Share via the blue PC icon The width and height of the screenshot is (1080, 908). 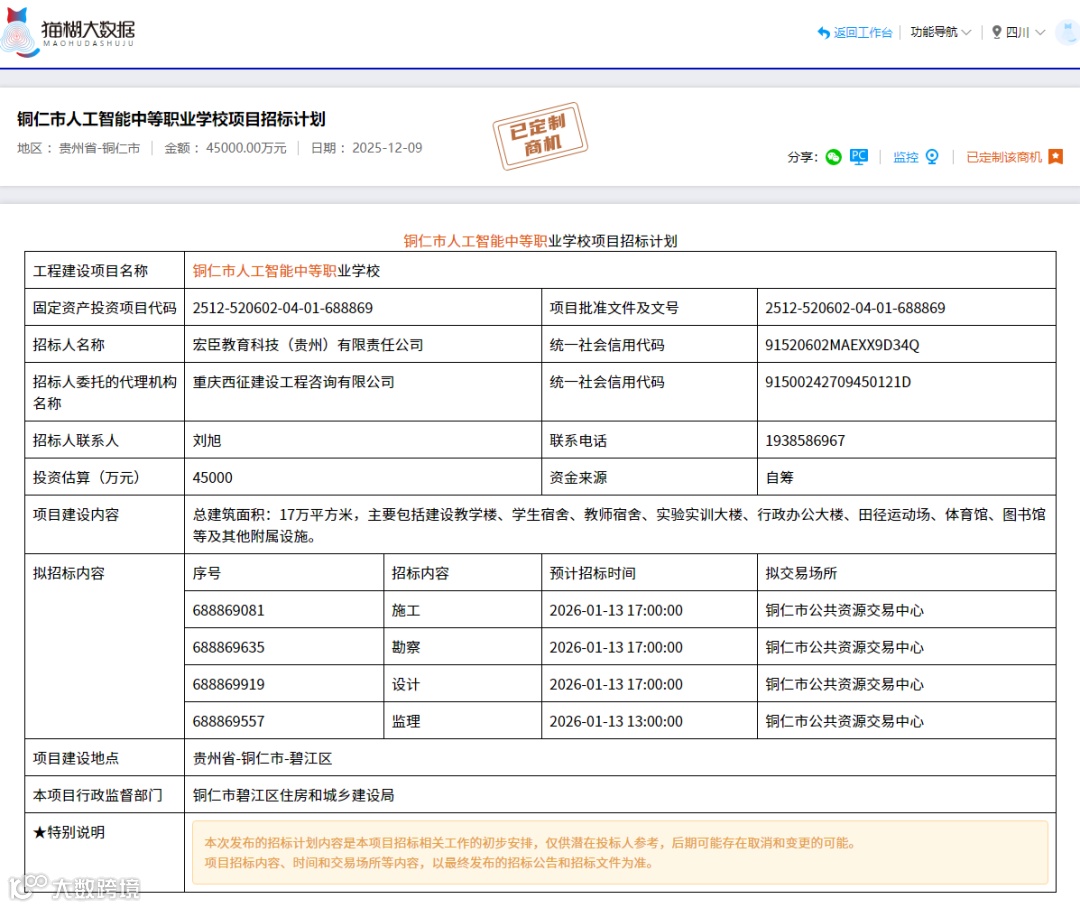click(859, 157)
